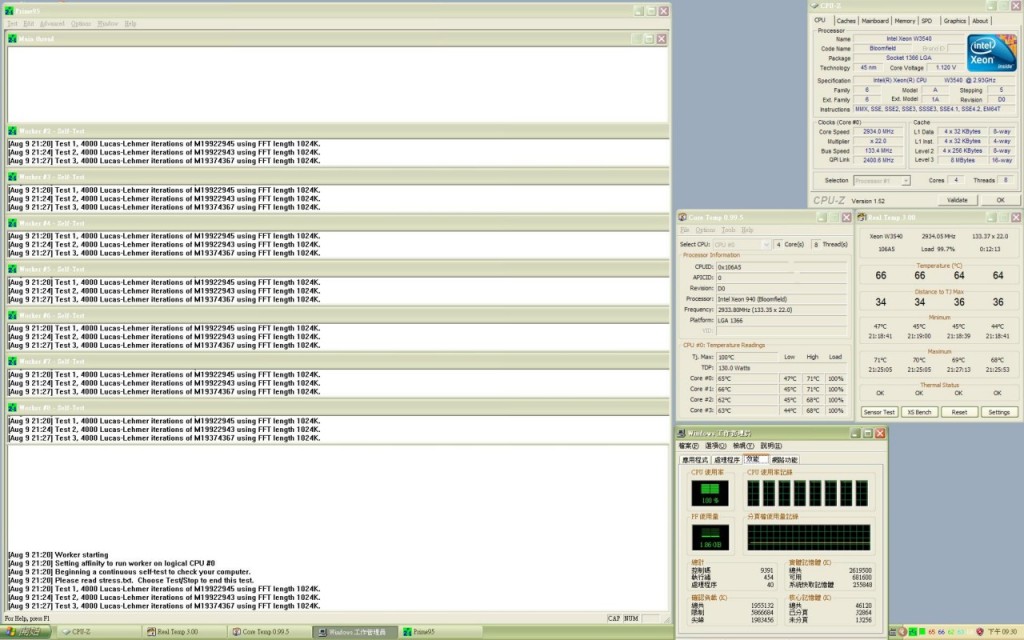Expand the Processor #1 selection dropdown in CPU-Z
Screen dimensions: 1024x640
point(906,181)
